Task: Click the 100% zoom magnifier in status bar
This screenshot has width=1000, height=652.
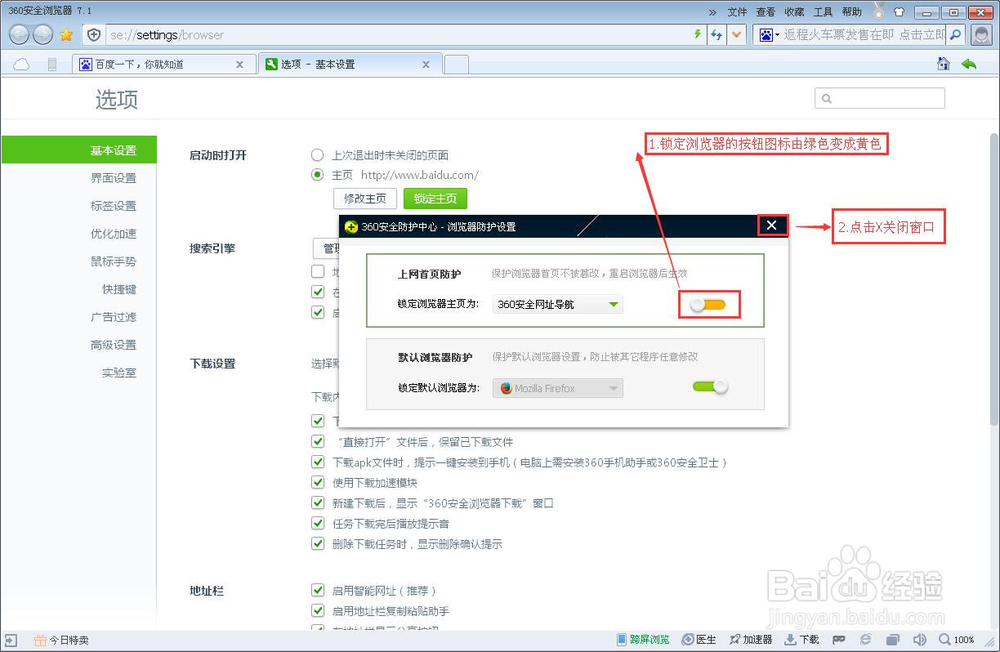Action: click(956, 639)
